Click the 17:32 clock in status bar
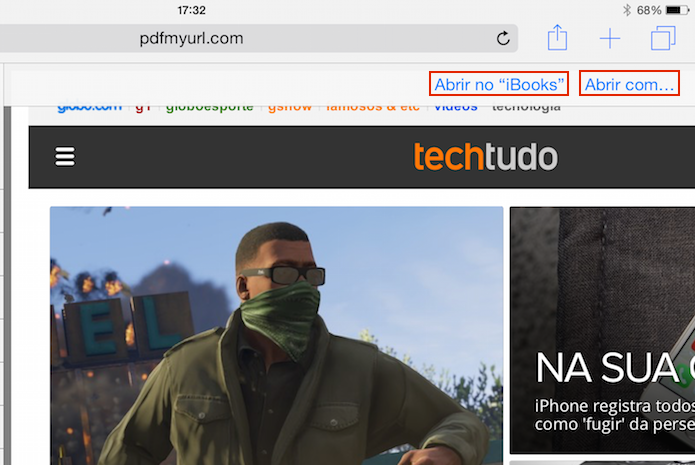The image size is (695, 465). tap(191, 10)
